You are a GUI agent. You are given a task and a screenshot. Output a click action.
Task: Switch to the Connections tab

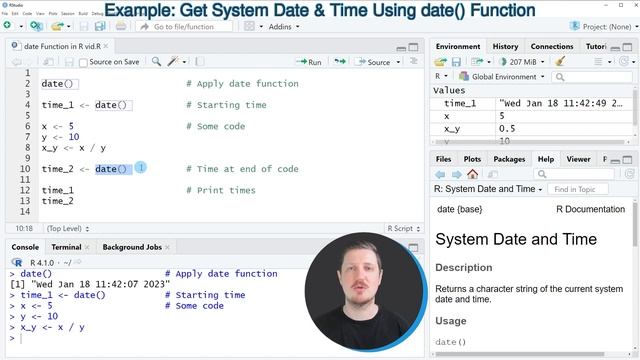[x=552, y=47]
